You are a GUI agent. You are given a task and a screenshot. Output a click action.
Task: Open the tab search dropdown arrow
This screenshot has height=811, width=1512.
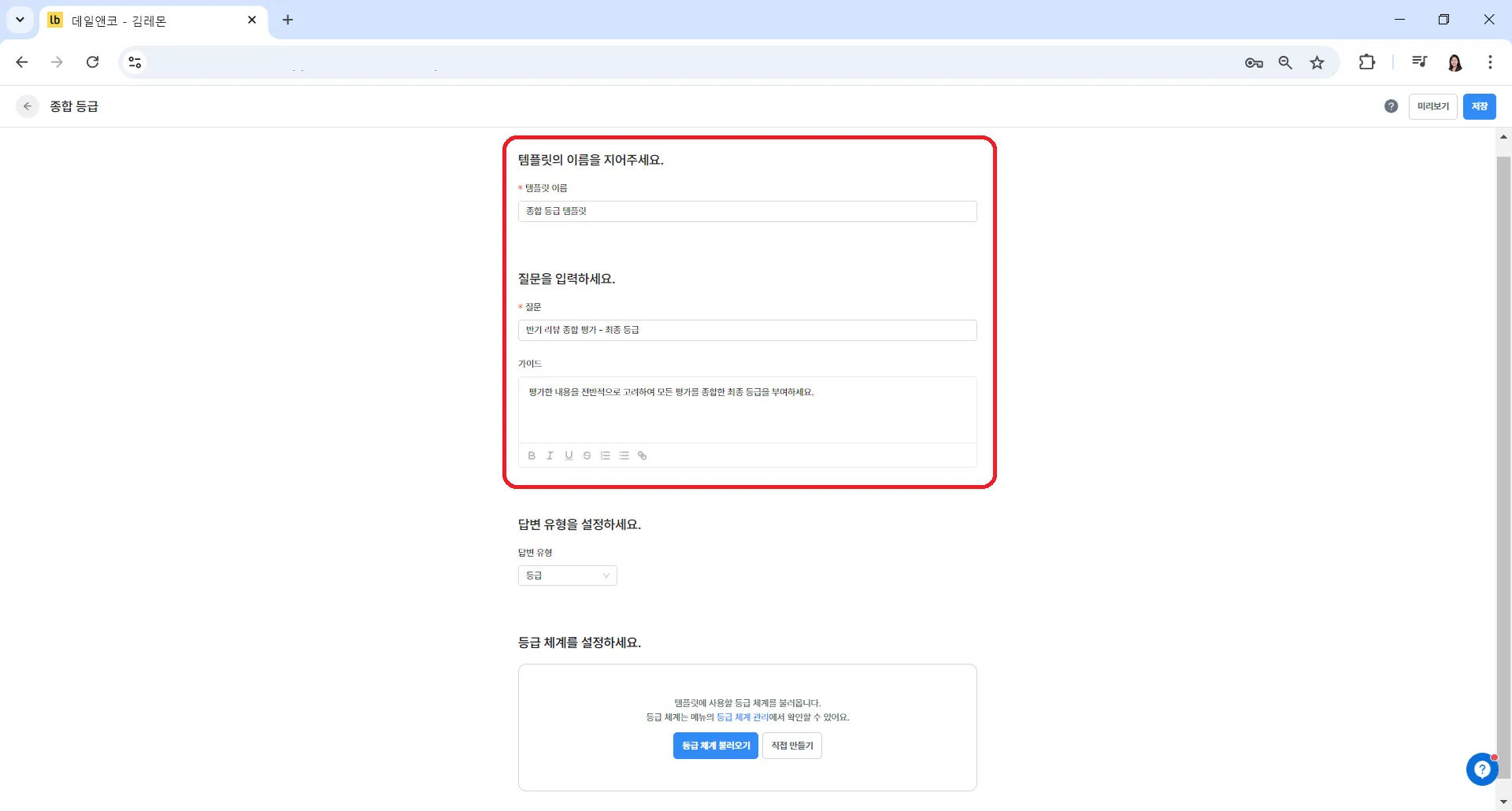(x=20, y=20)
